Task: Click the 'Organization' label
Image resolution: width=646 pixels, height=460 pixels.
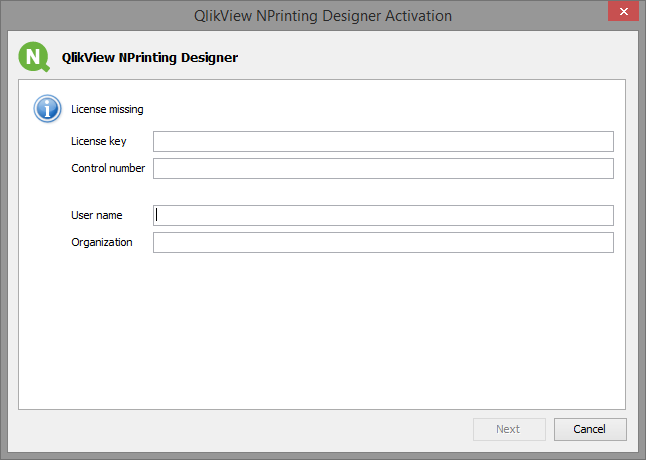Action: (102, 242)
